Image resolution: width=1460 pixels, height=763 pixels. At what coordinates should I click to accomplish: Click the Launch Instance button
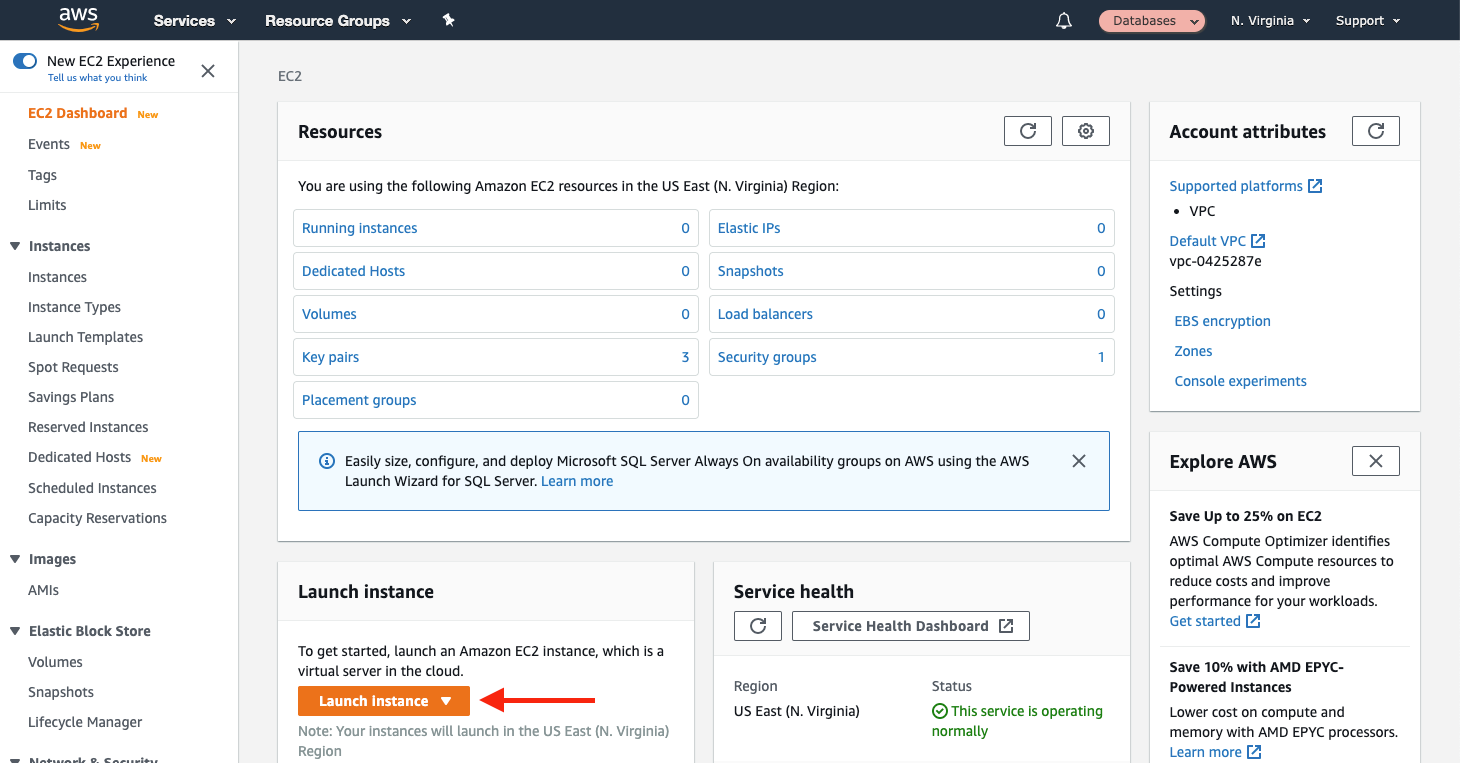click(375, 701)
